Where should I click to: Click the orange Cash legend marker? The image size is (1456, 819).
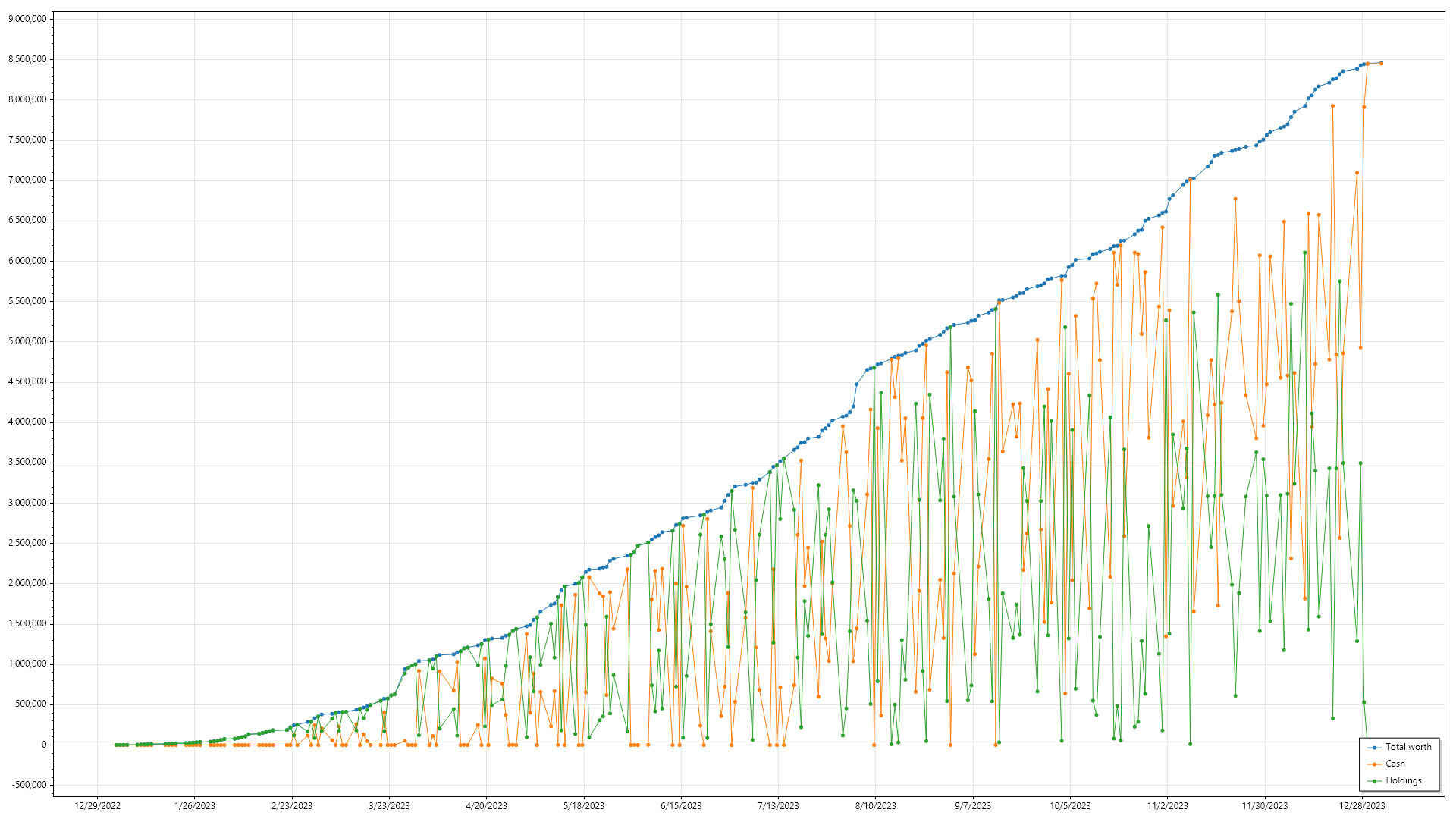pos(1374,764)
